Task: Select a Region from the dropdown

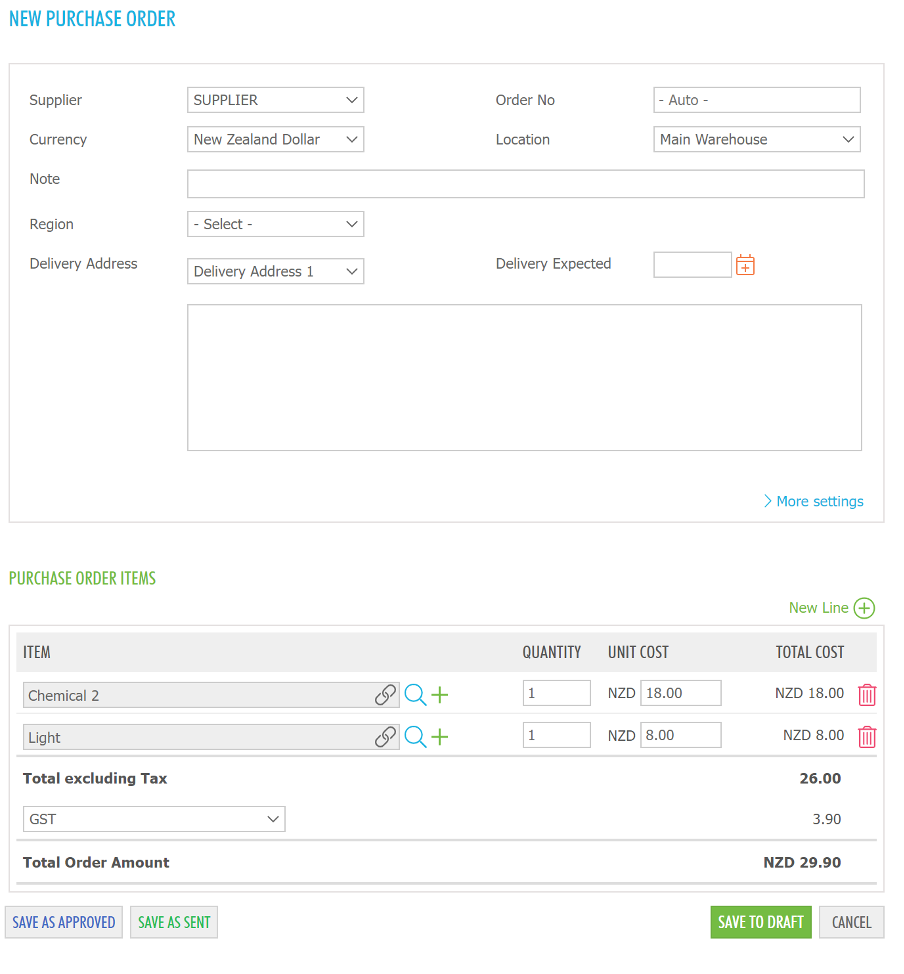Action: pyautogui.click(x=275, y=224)
